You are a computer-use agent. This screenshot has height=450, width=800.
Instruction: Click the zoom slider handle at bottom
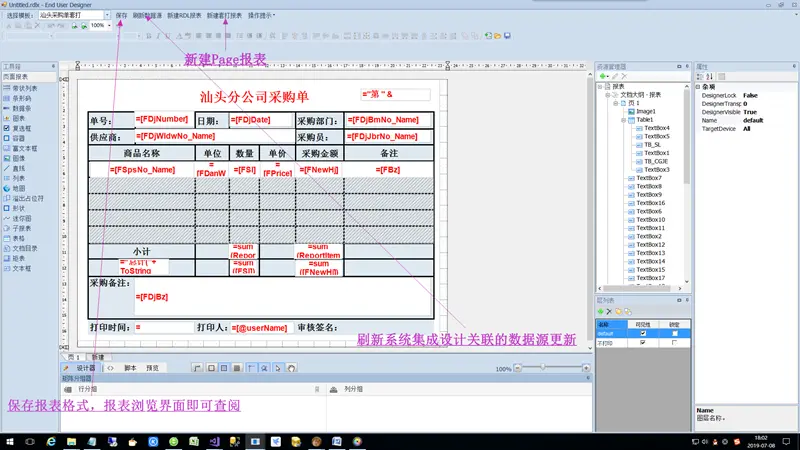[x=543, y=367]
